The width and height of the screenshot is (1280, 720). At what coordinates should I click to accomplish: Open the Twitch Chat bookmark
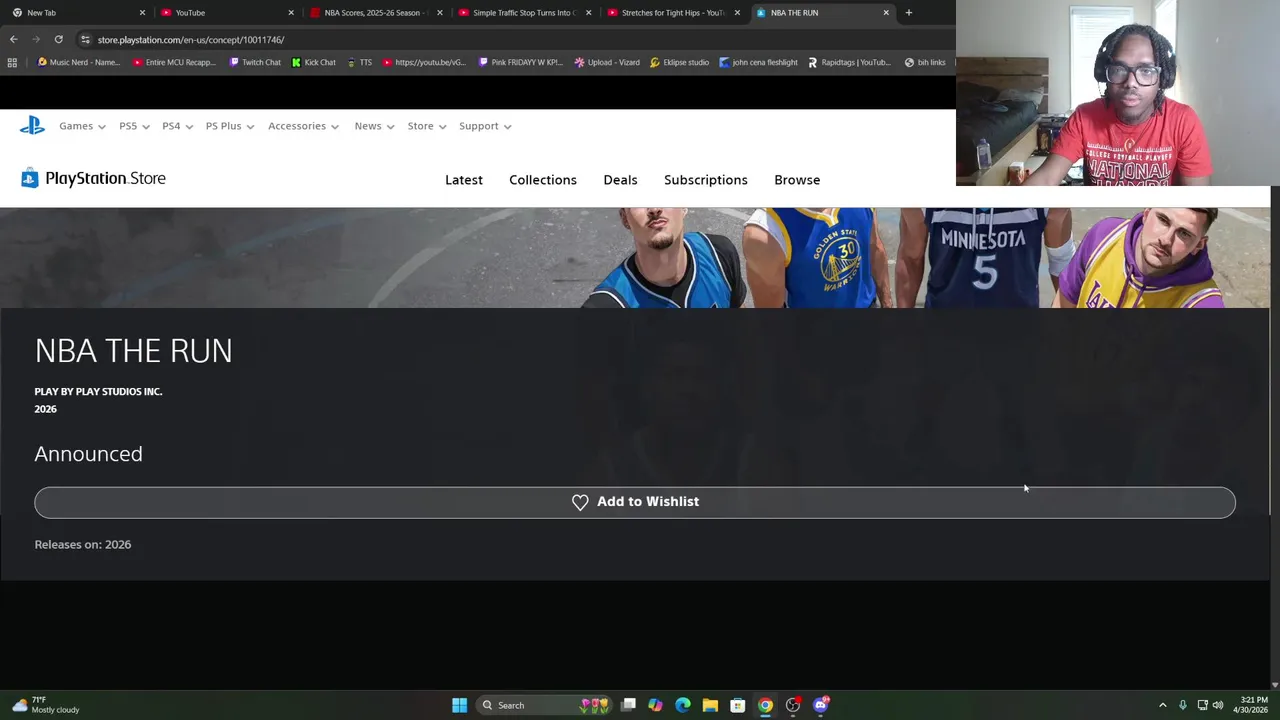pos(255,62)
